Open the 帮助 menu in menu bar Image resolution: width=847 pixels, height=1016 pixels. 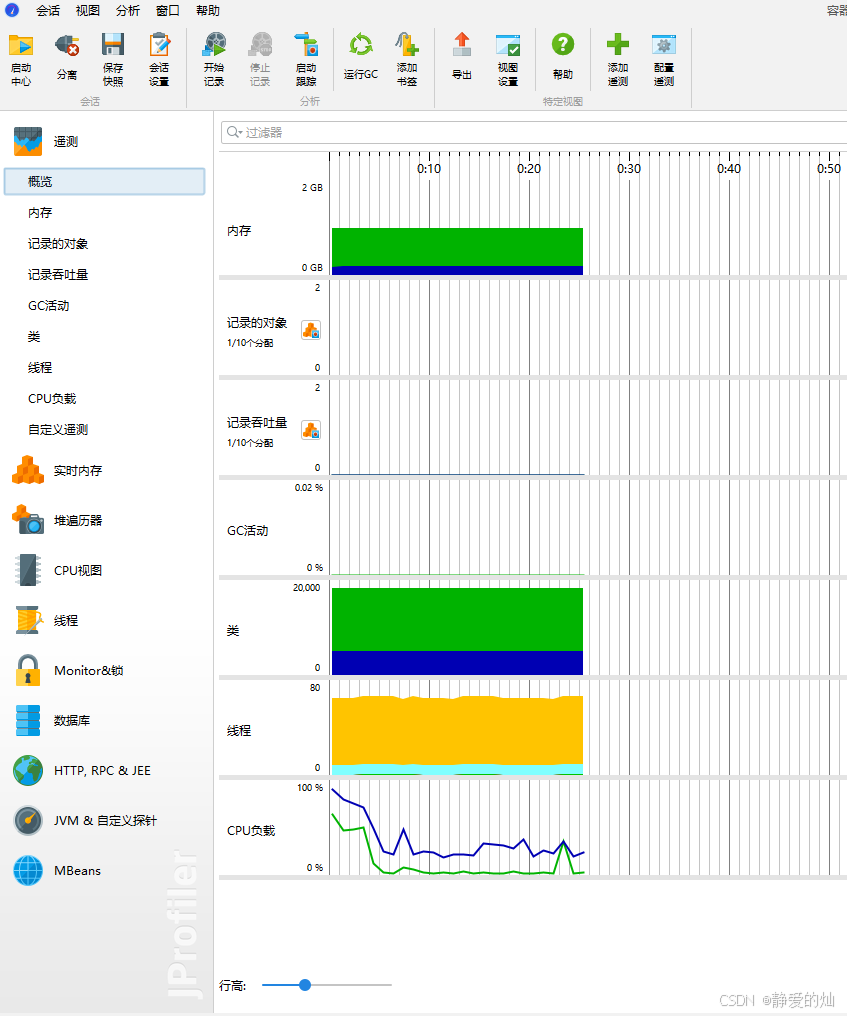pyautogui.click(x=208, y=10)
